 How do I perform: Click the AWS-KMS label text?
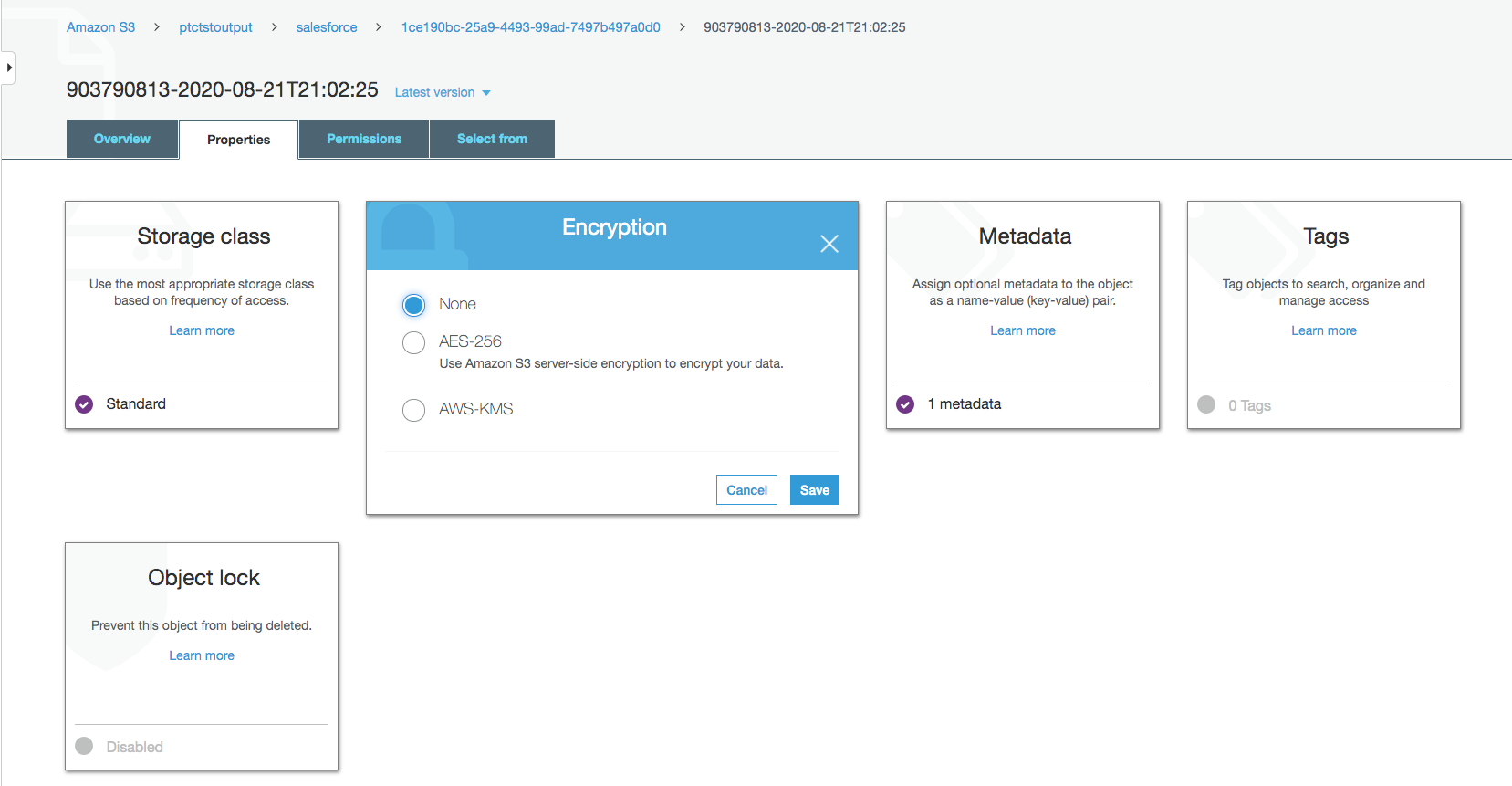point(475,409)
